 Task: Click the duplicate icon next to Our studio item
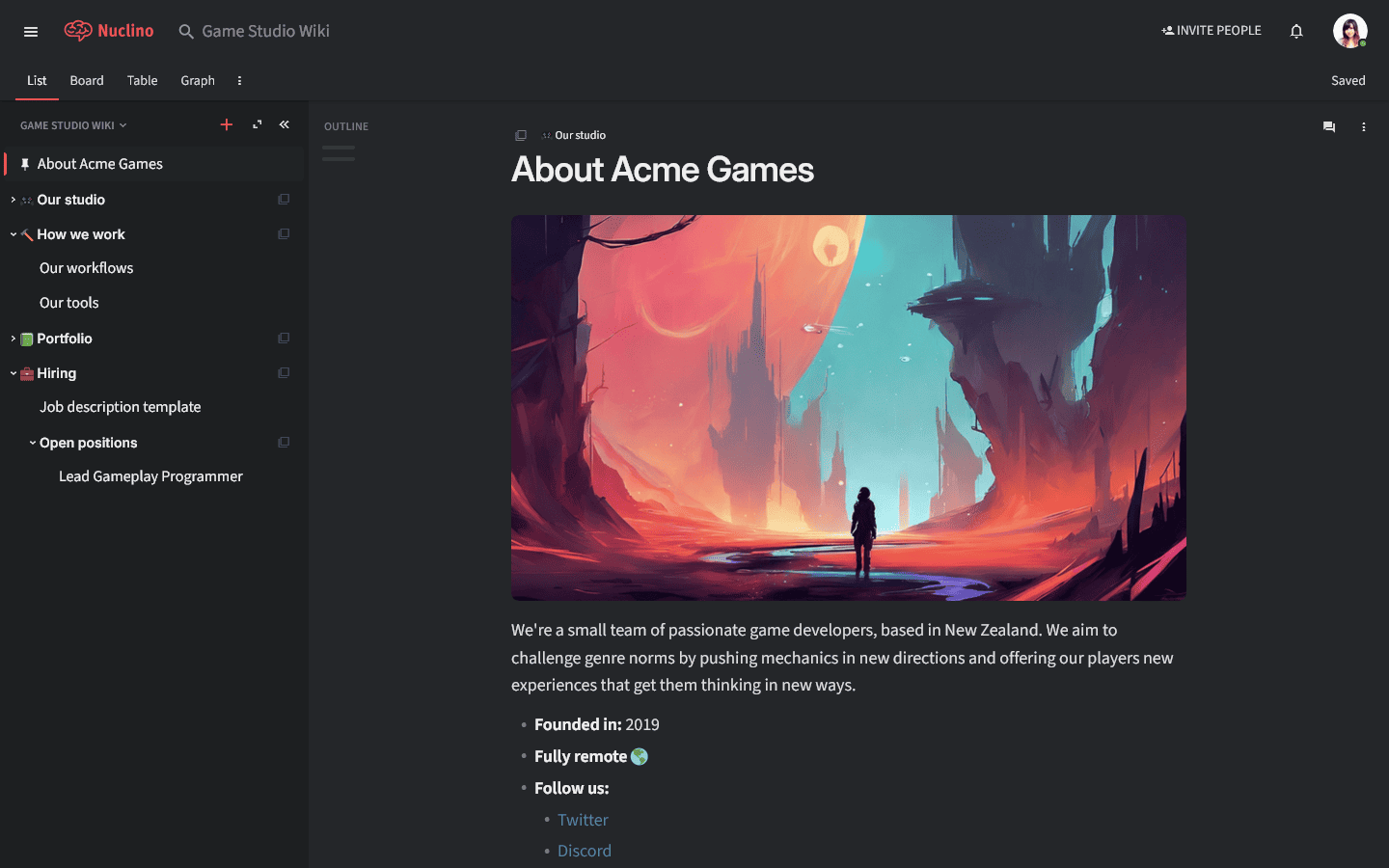click(283, 199)
